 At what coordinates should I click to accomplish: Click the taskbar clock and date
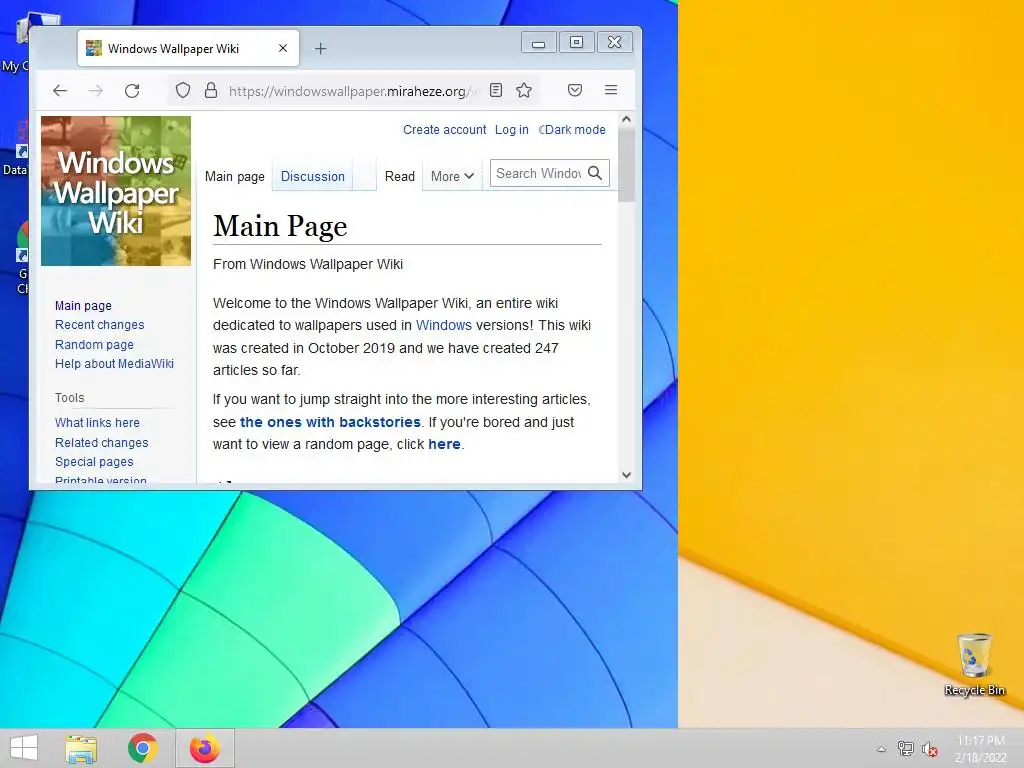pos(981,749)
